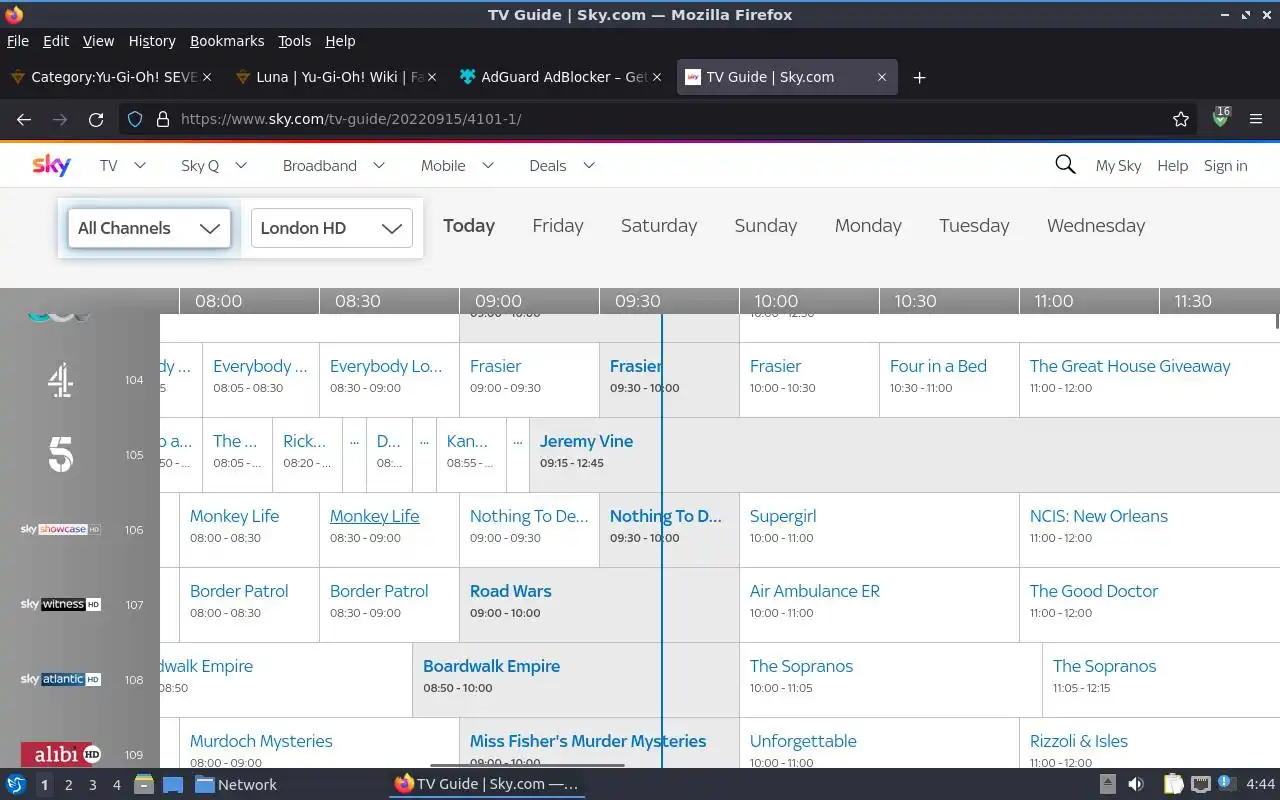
Task: Open Firefox hamburger application menu
Action: click(x=1256, y=119)
